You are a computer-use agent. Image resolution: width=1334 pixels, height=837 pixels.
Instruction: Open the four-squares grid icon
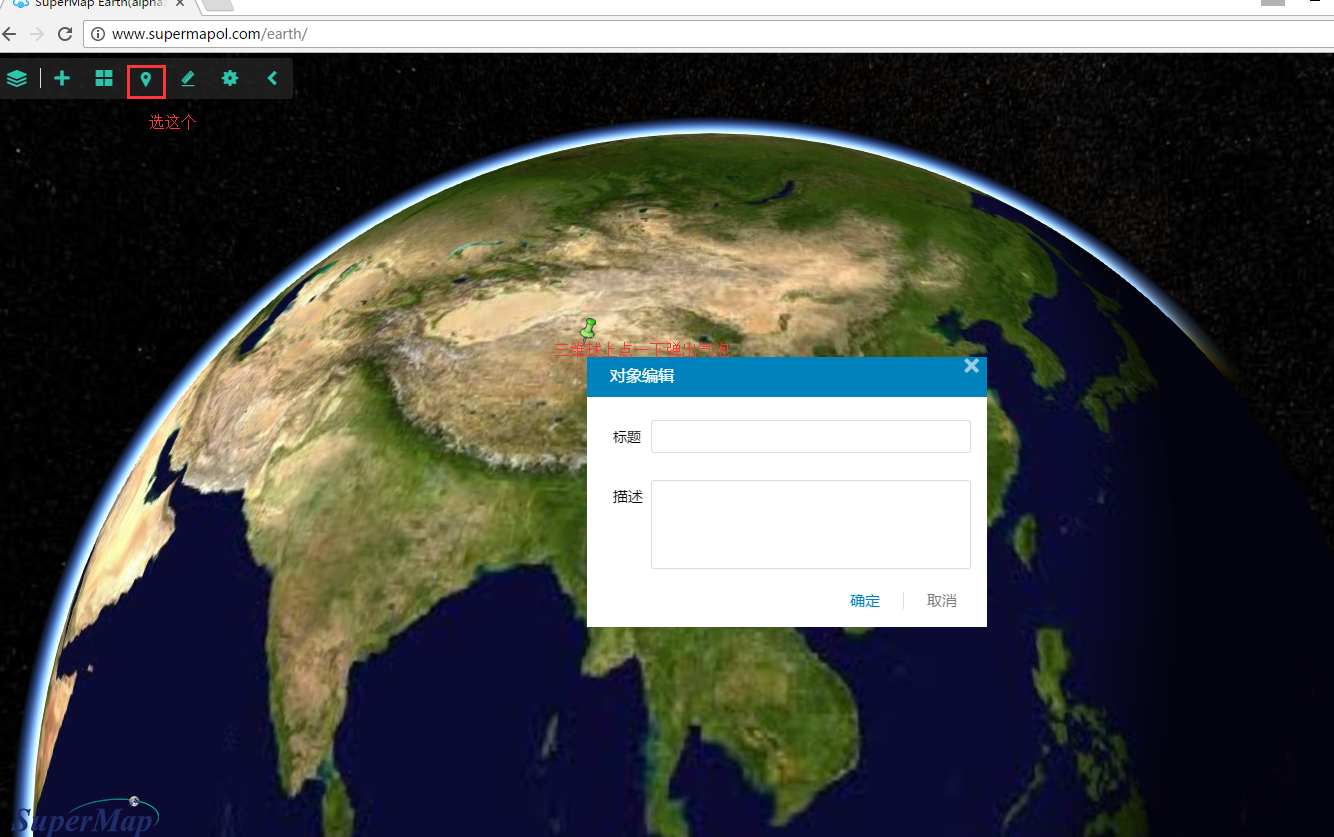[x=104, y=78]
